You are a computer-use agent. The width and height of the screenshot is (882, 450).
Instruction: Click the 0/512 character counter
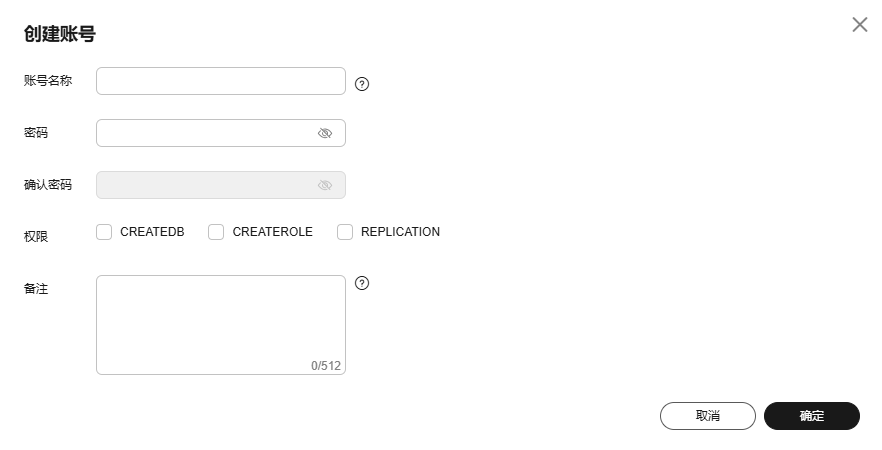tap(326, 366)
